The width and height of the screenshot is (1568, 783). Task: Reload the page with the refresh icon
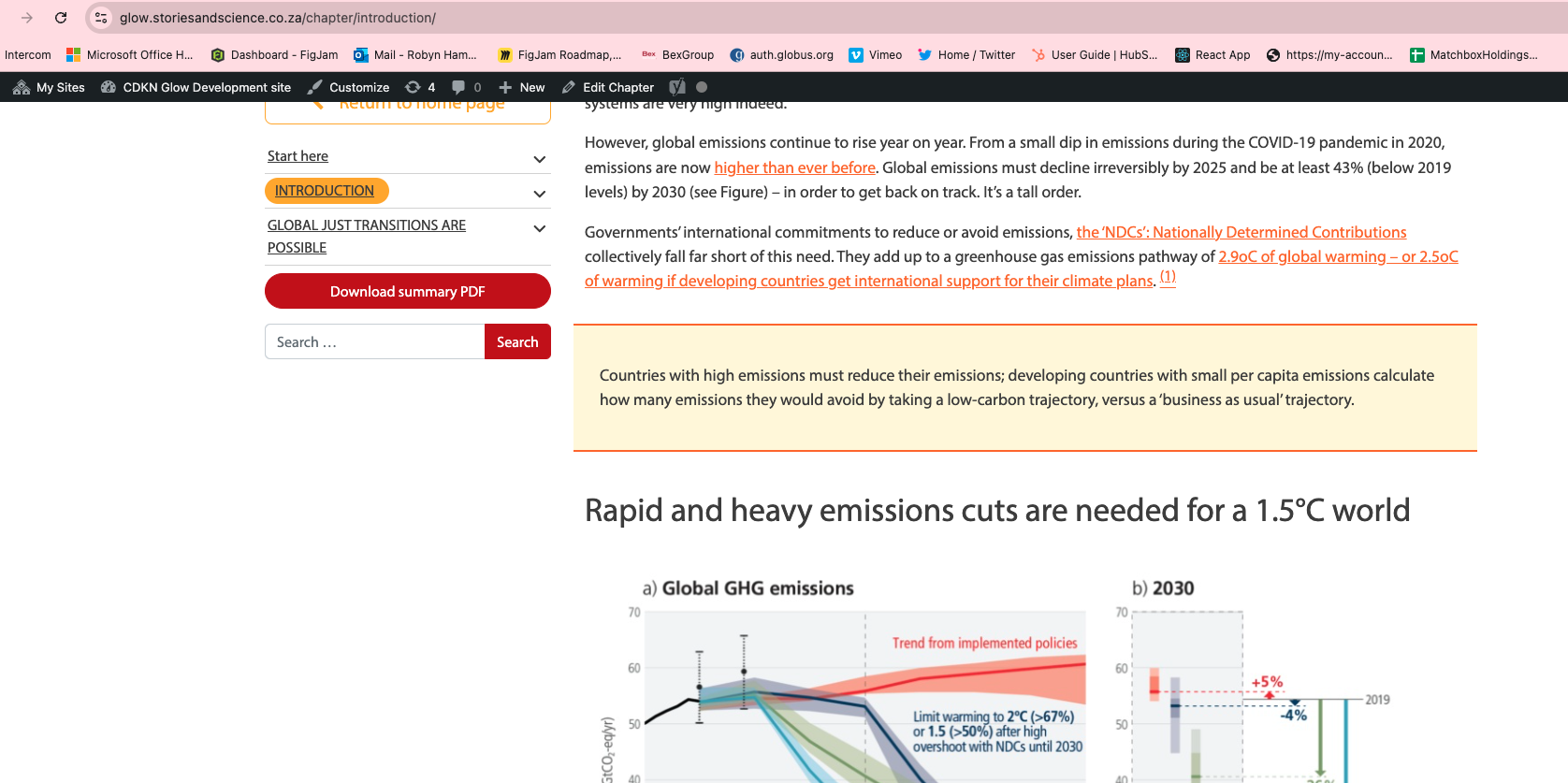[x=61, y=18]
